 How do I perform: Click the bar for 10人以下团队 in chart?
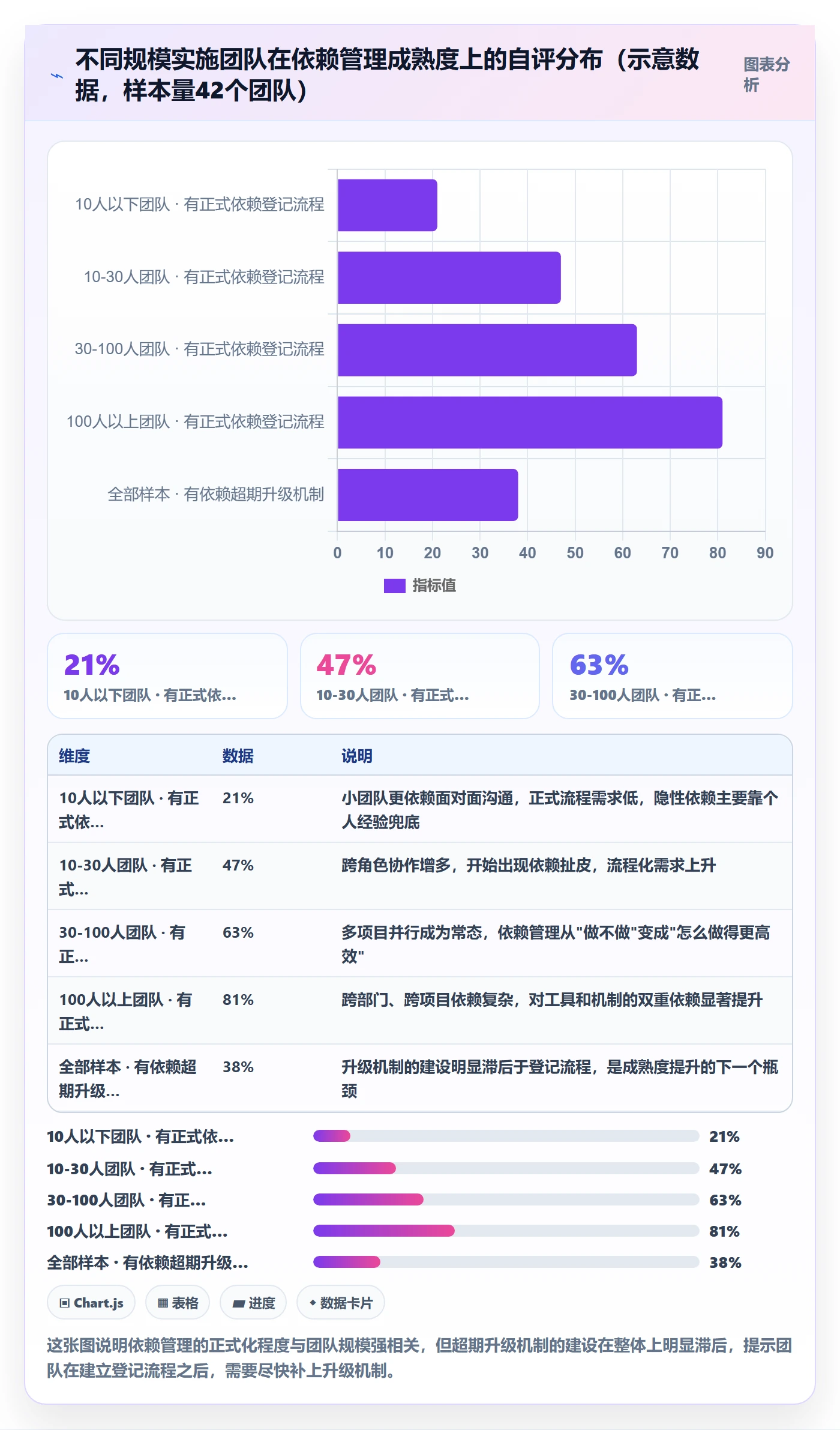[387, 205]
